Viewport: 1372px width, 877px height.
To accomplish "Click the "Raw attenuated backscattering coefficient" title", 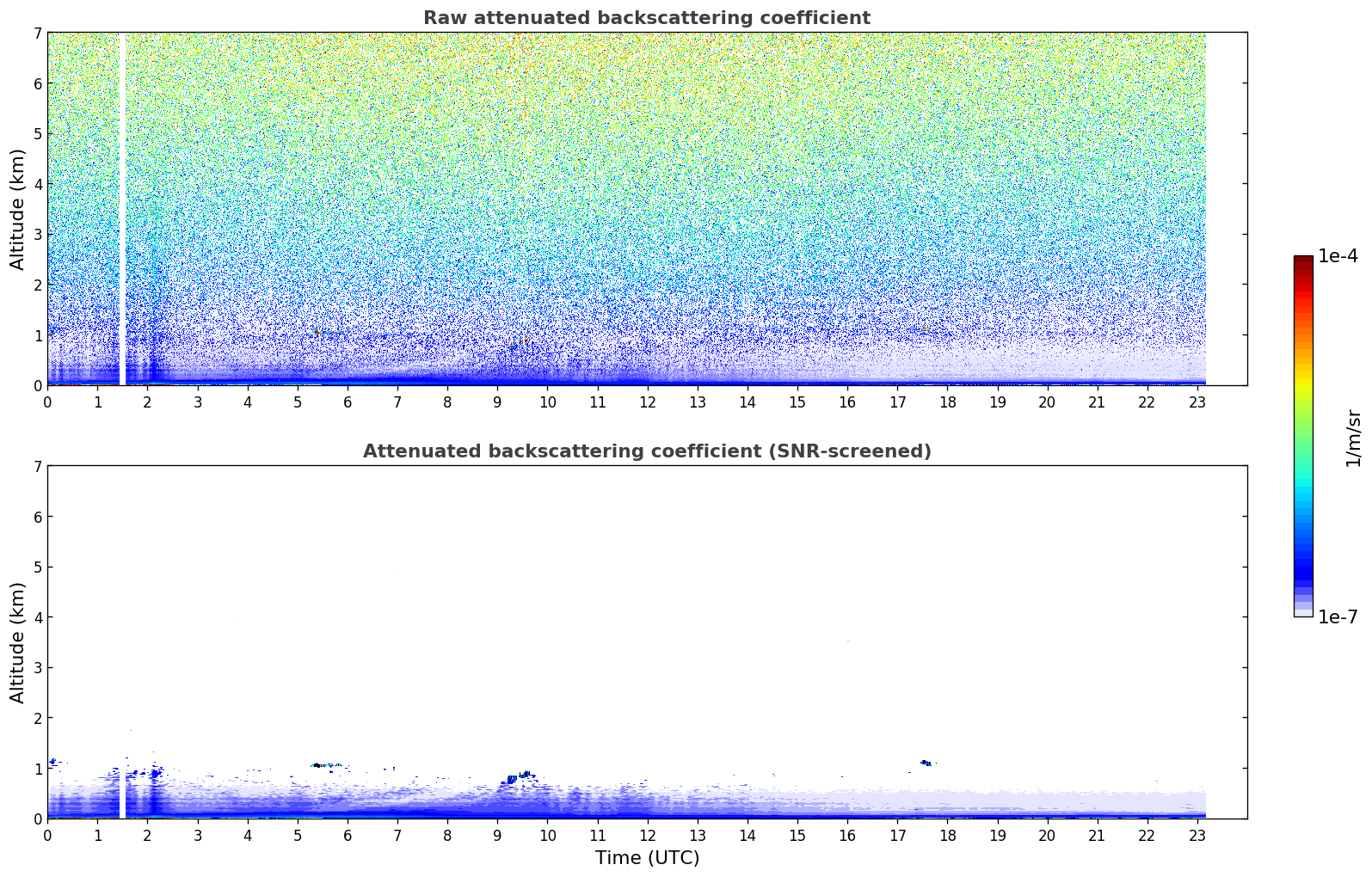I will (647, 18).
